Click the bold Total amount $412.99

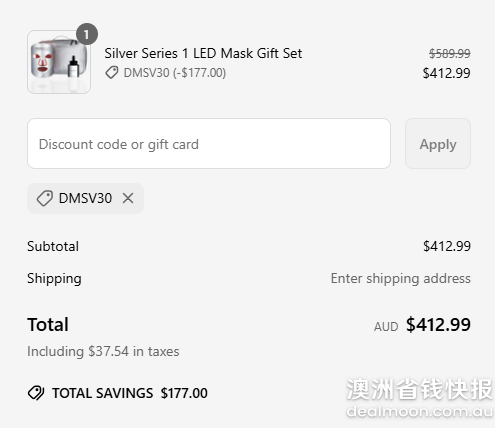click(x=438, y=324)
